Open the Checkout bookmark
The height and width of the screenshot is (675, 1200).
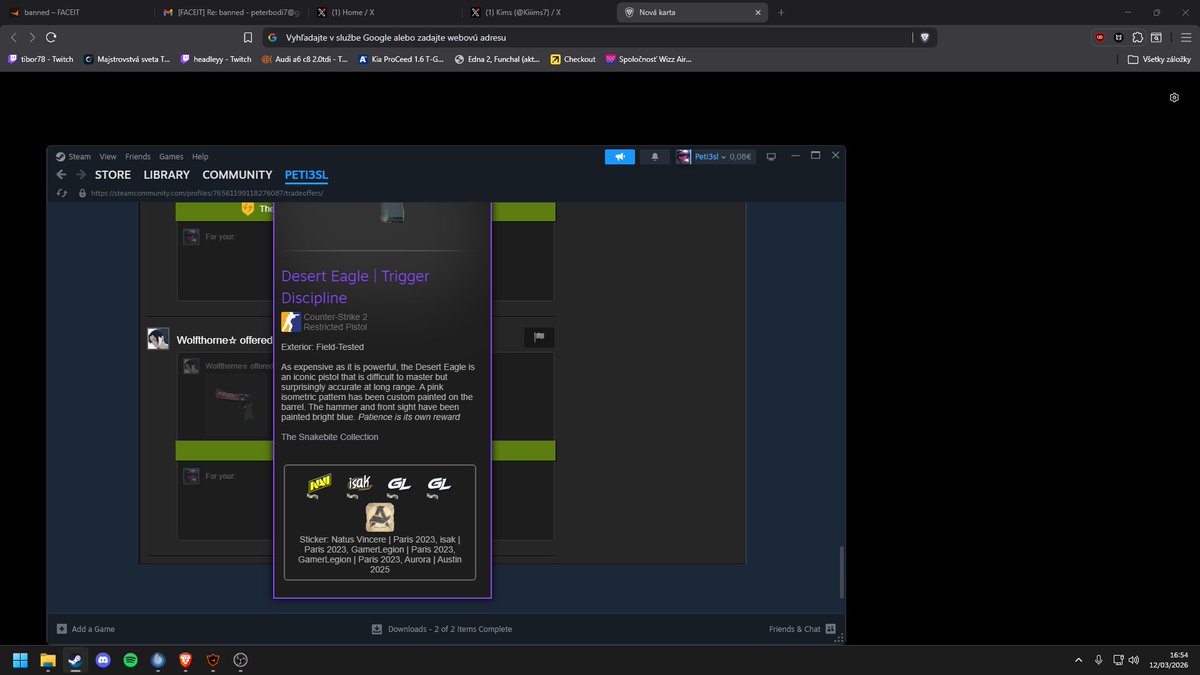click(x=573, y=59)
